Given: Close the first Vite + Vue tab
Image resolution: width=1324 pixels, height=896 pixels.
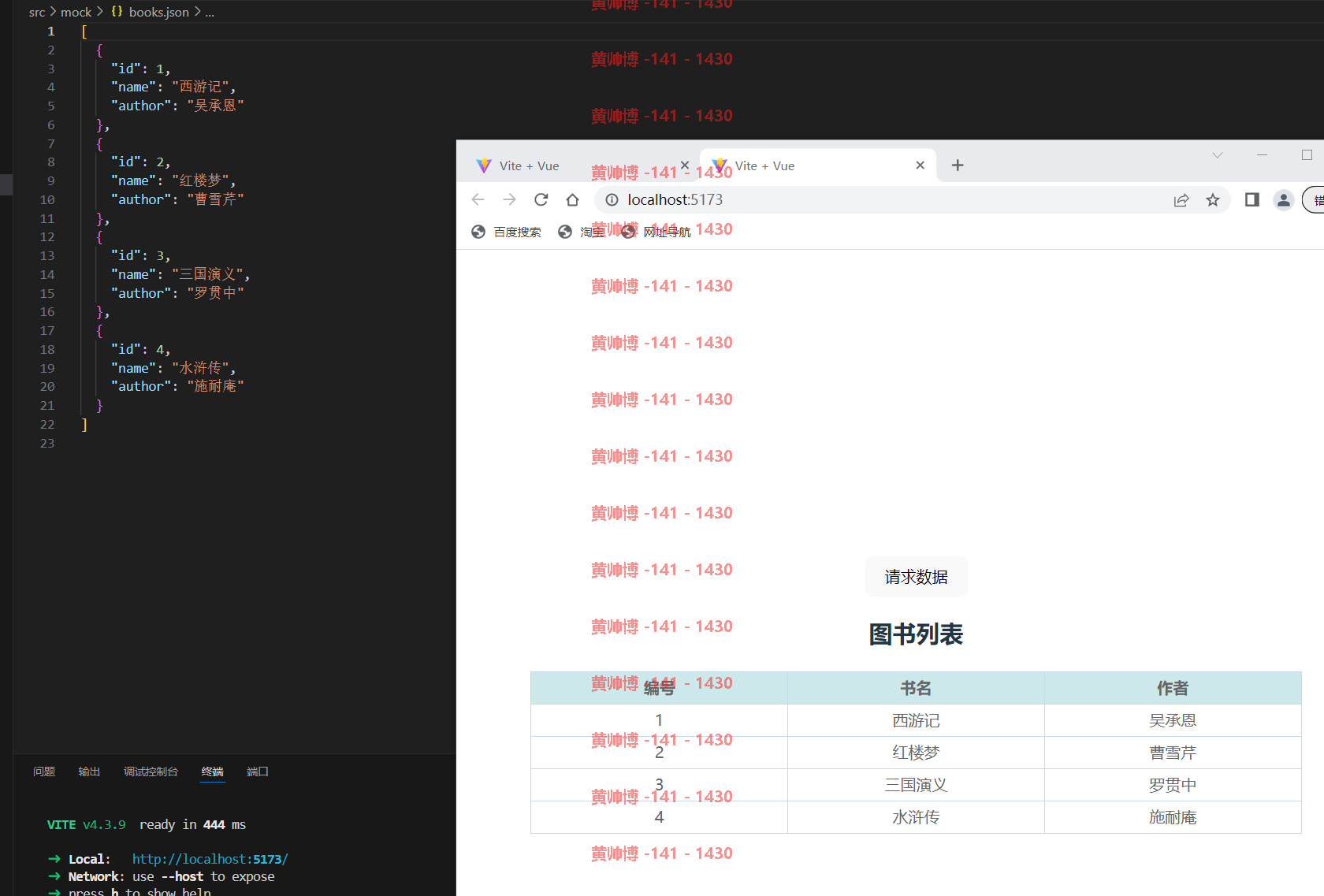Looking at the screenshot, I should pyautogui.click(x=685, y=165).
